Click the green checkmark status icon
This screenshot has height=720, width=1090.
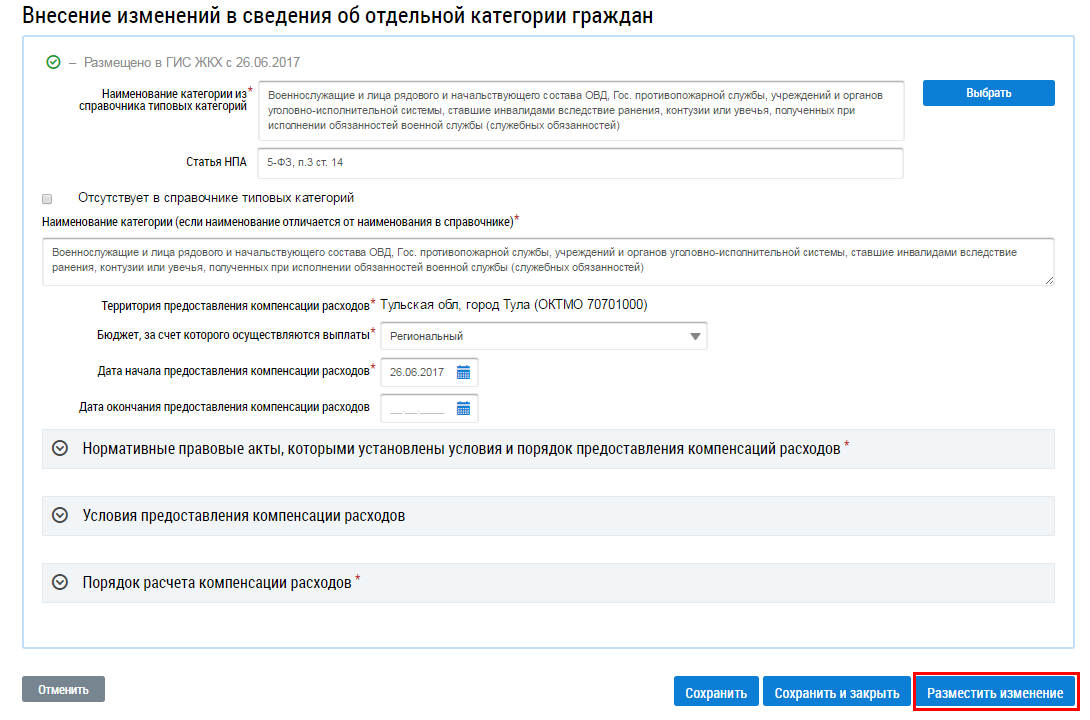(54, 62)
